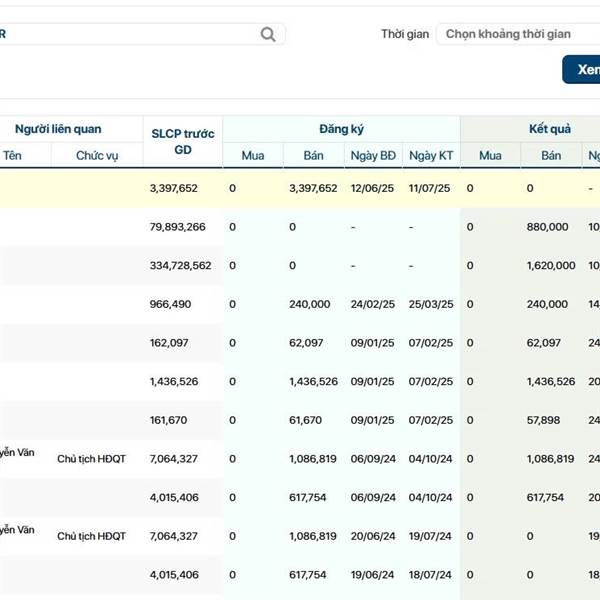Click date 12/06/25 in highlighted row
Screen dimensions: 600x600
click(x=372, y=188)
